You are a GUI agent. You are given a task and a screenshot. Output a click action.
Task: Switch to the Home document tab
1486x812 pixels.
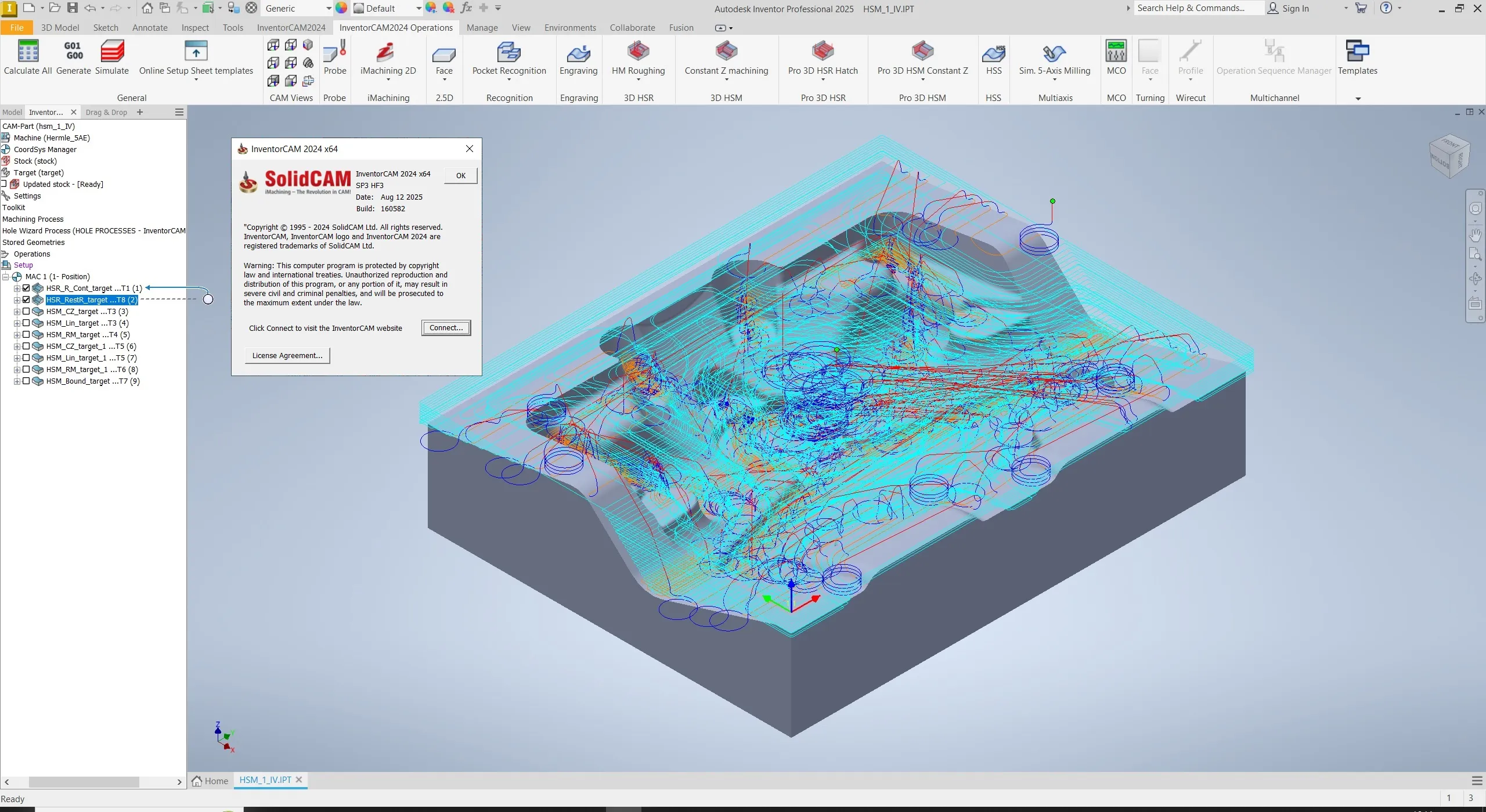(x=211, y=781)
